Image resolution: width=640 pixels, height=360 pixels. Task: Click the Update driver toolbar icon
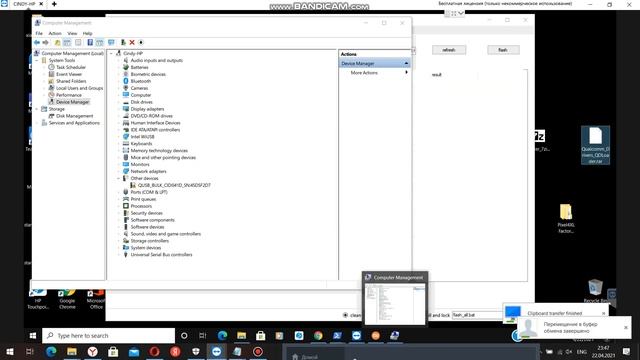(x=123, y=42)
